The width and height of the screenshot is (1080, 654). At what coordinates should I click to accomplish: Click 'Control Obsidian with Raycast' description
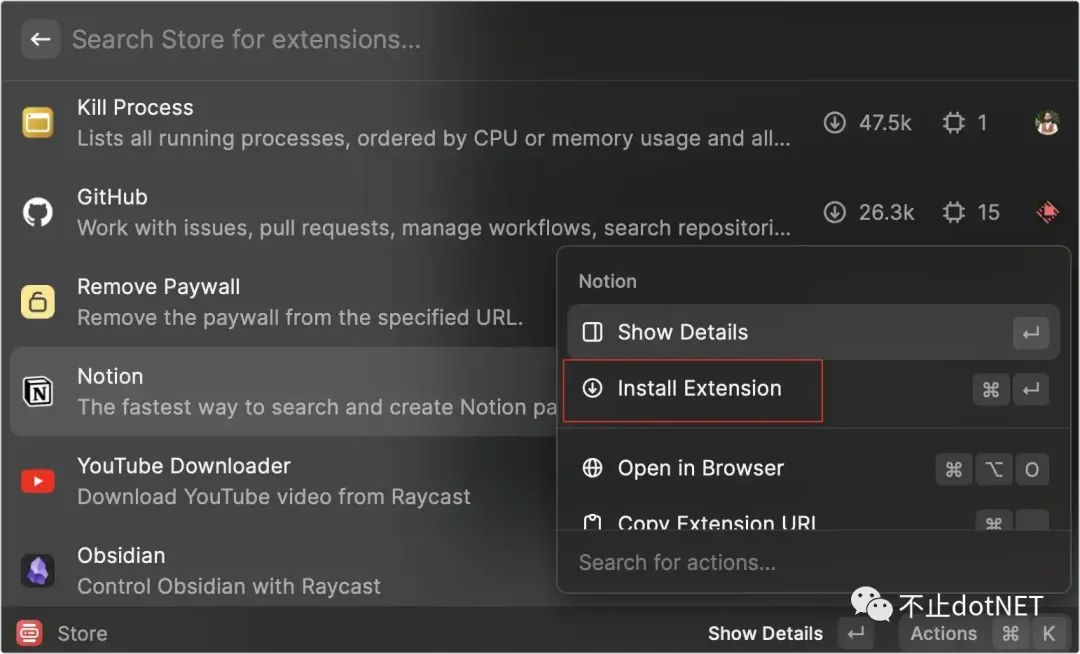coord(229,587)
